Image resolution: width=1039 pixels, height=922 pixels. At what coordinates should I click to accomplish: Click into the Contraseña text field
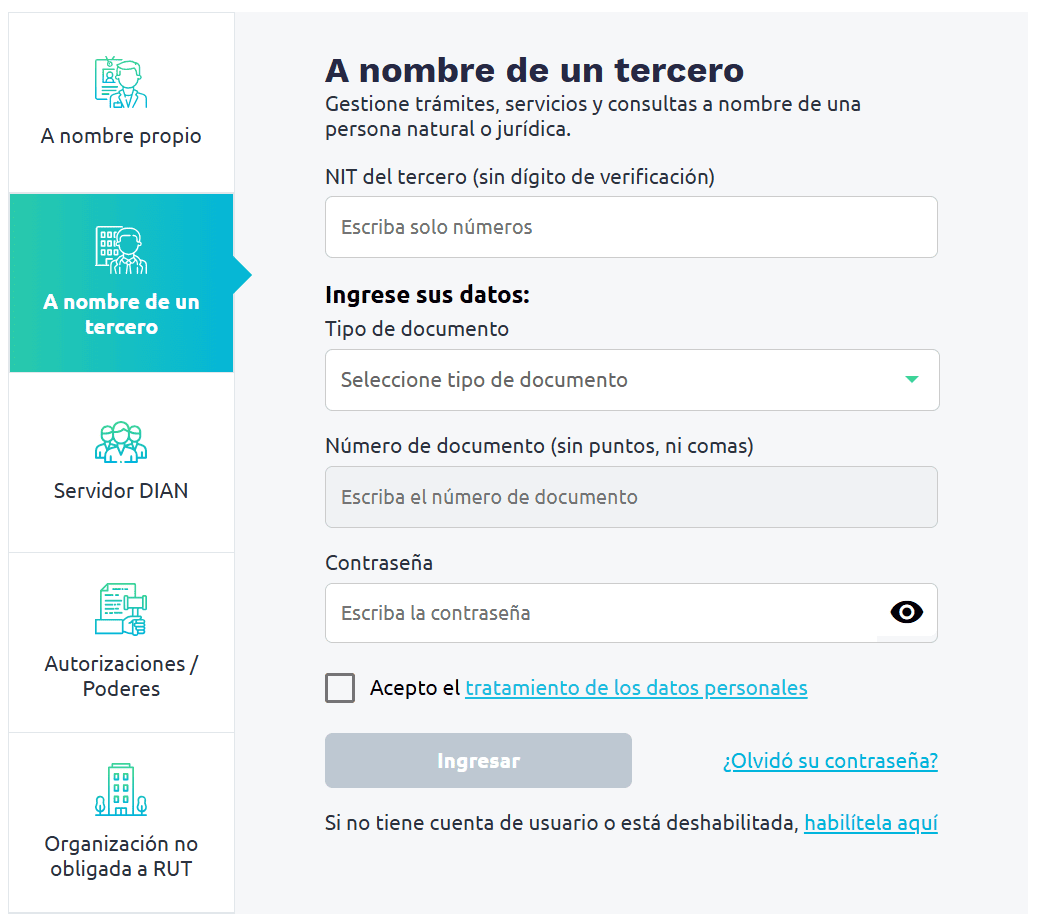[x=600, y=613]
